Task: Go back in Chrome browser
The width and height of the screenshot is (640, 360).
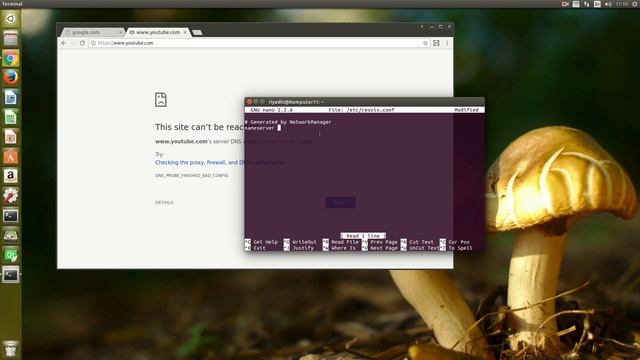Action: coord(64,43)
